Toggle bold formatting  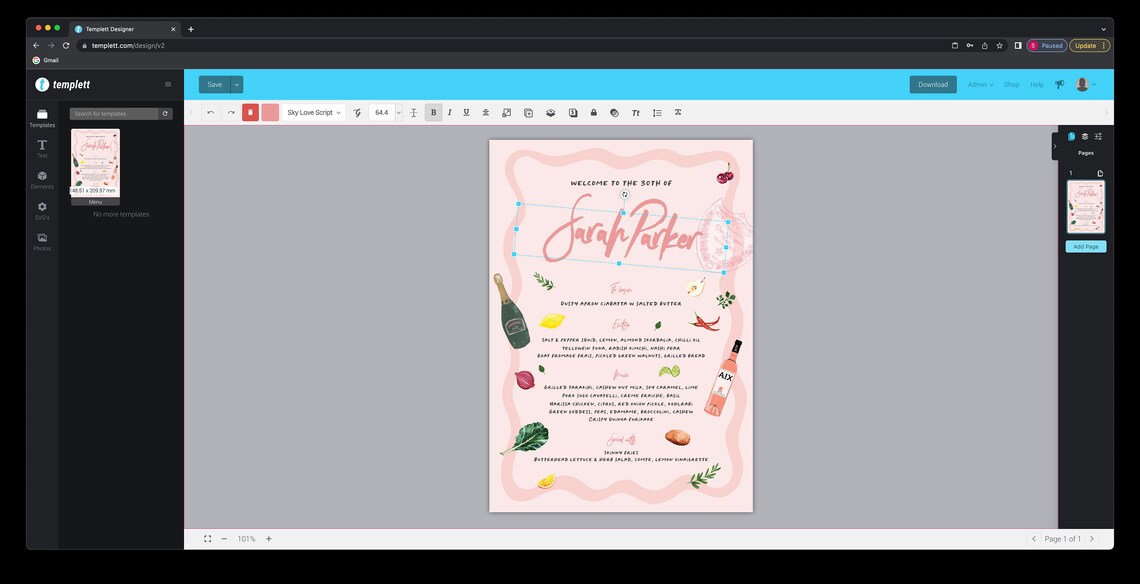pos(433,112)
